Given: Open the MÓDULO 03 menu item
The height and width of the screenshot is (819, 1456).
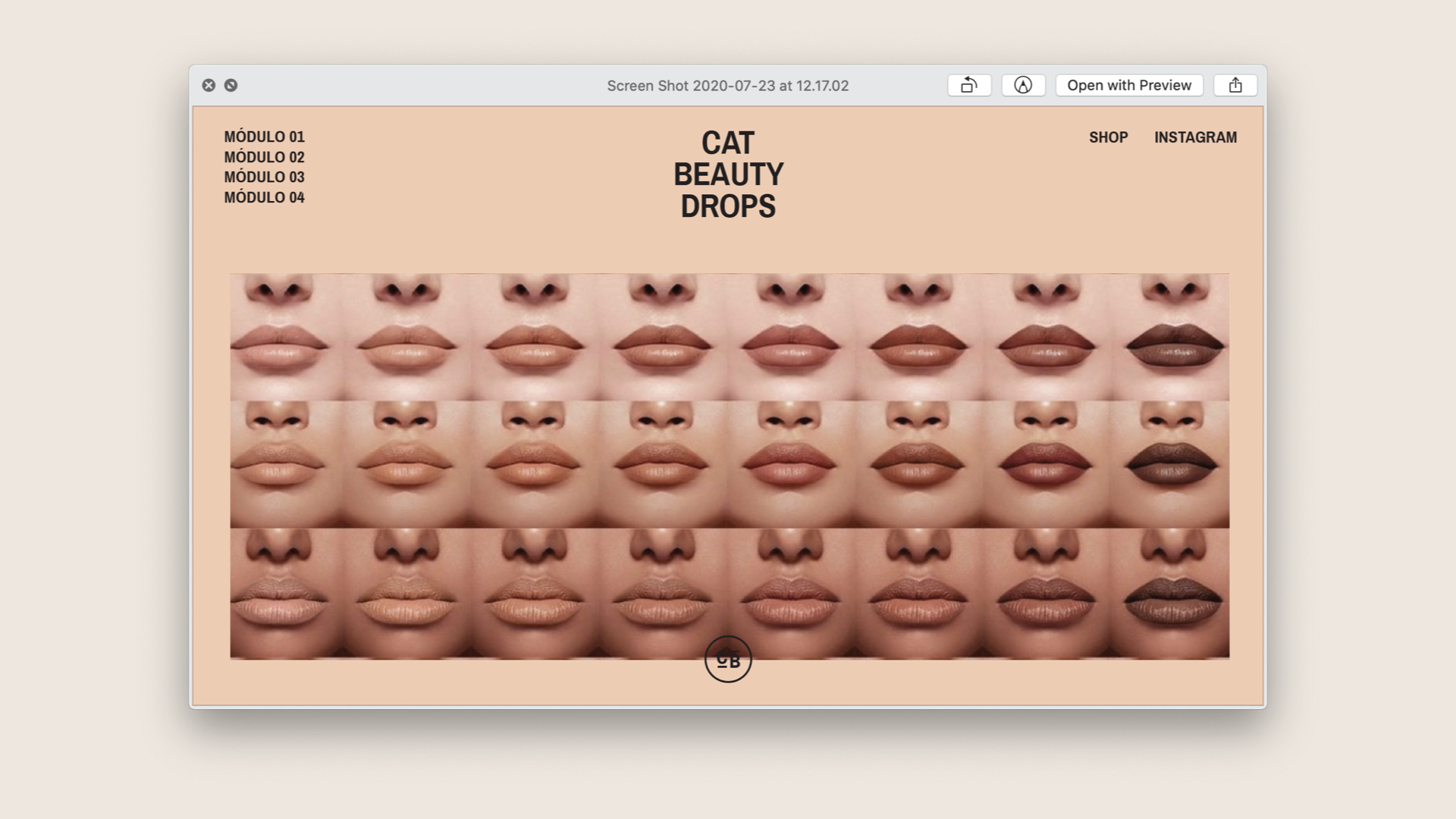Looking at the screenshot, I should pos(264,177).
